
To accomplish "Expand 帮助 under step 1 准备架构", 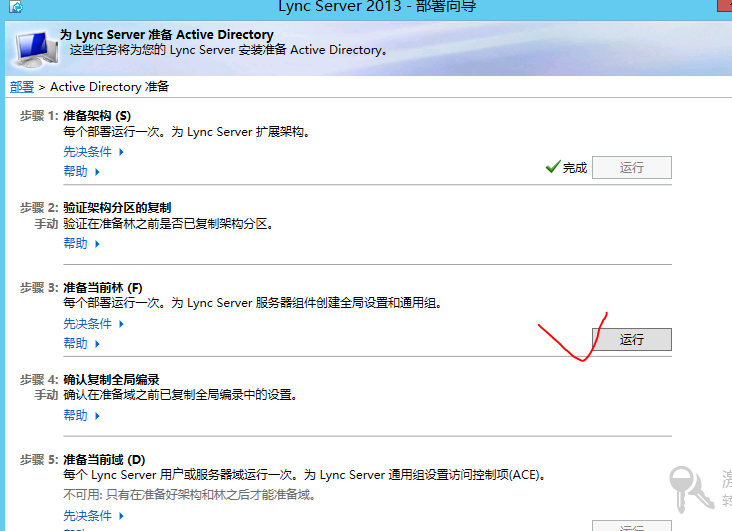I will tap(82, 171).
